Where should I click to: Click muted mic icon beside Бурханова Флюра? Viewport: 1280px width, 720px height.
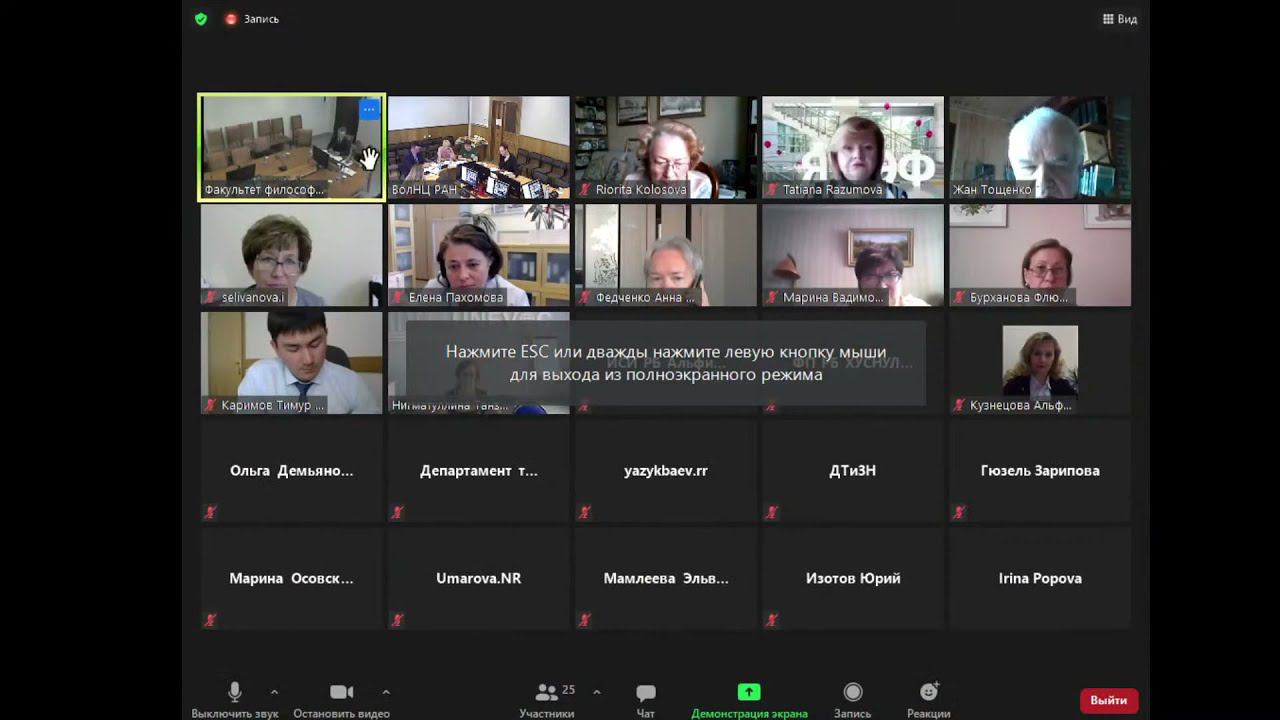point(960,297)
